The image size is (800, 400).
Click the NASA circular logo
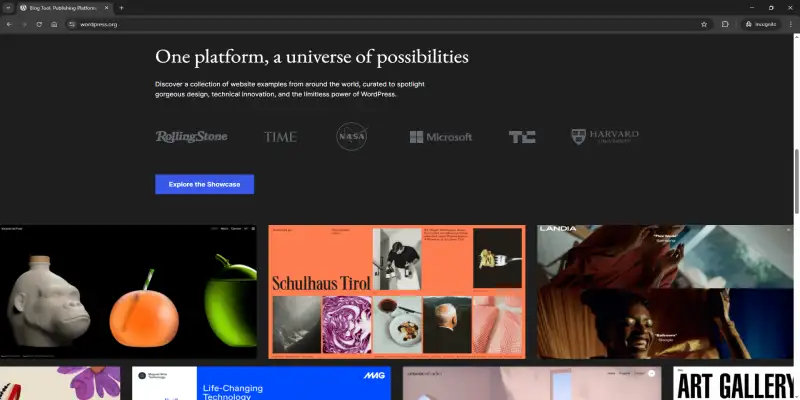pyautogui.click(x=352, y=136)
